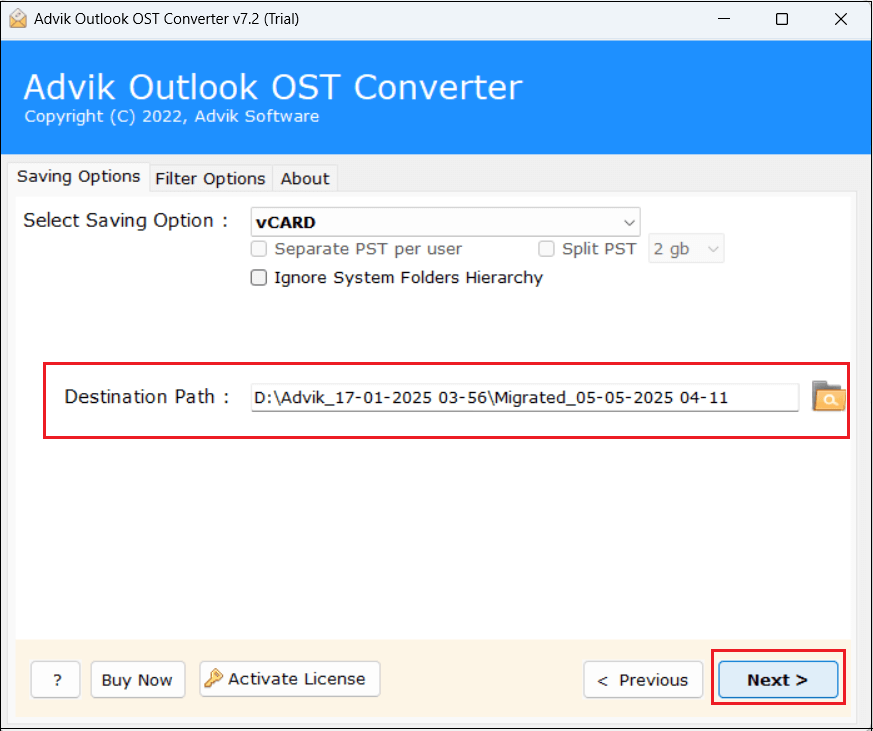Open the Filter Options tab
Screen dimensions: 873x731
click(210, 179)
